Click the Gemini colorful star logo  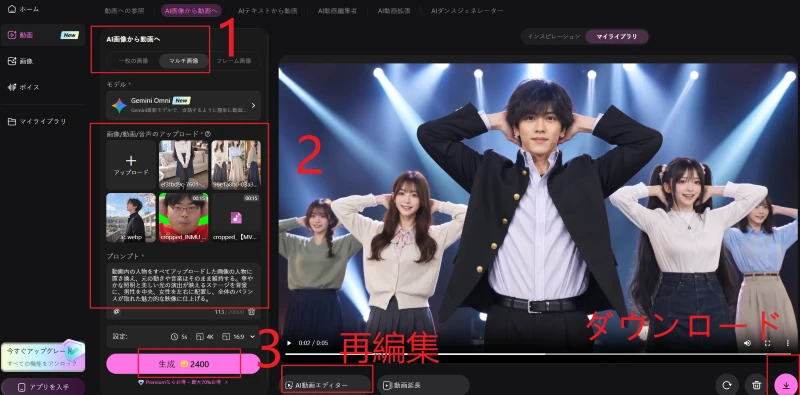119,106
